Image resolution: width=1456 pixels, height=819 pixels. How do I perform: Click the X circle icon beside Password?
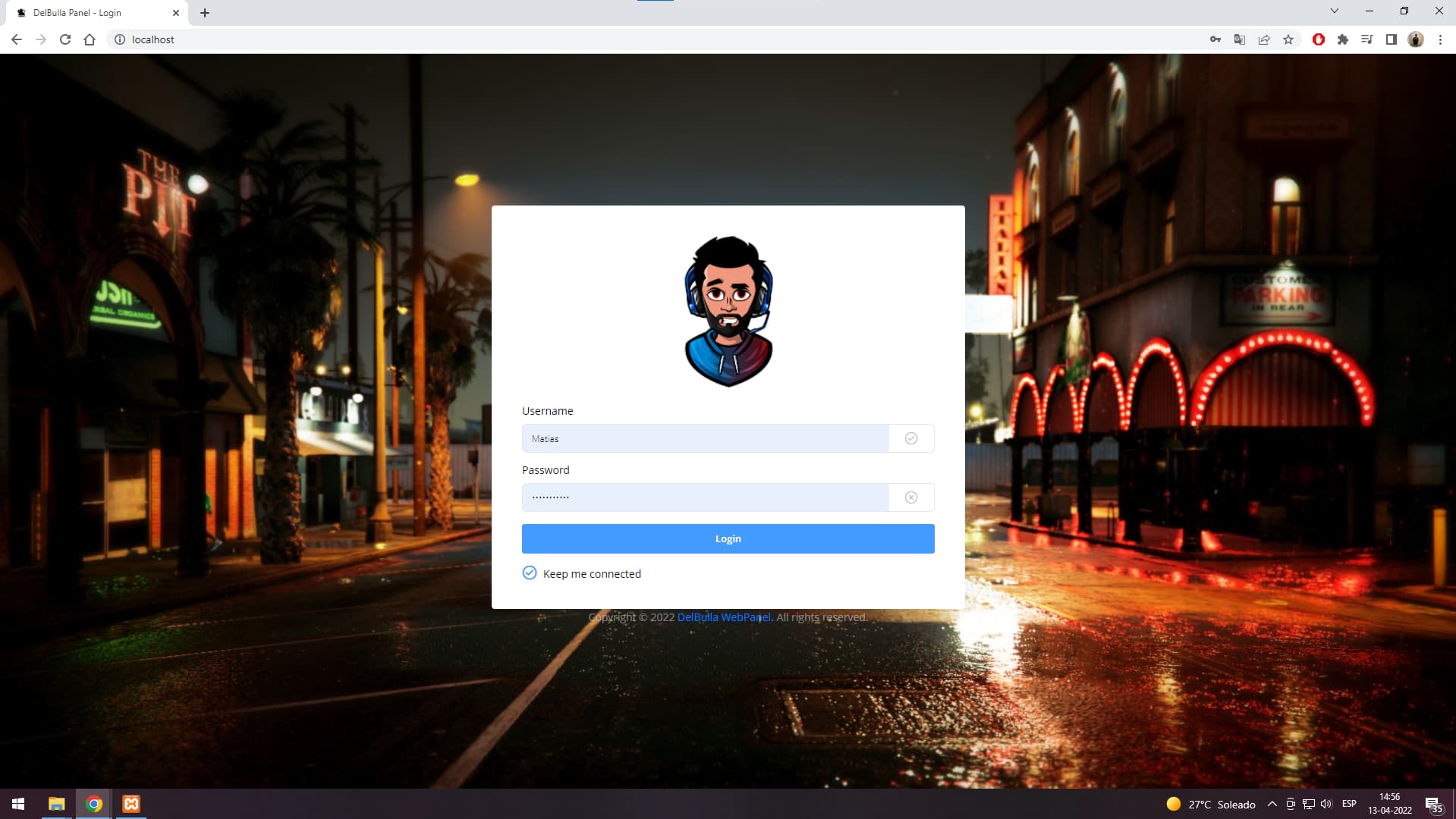coord(911,497)
